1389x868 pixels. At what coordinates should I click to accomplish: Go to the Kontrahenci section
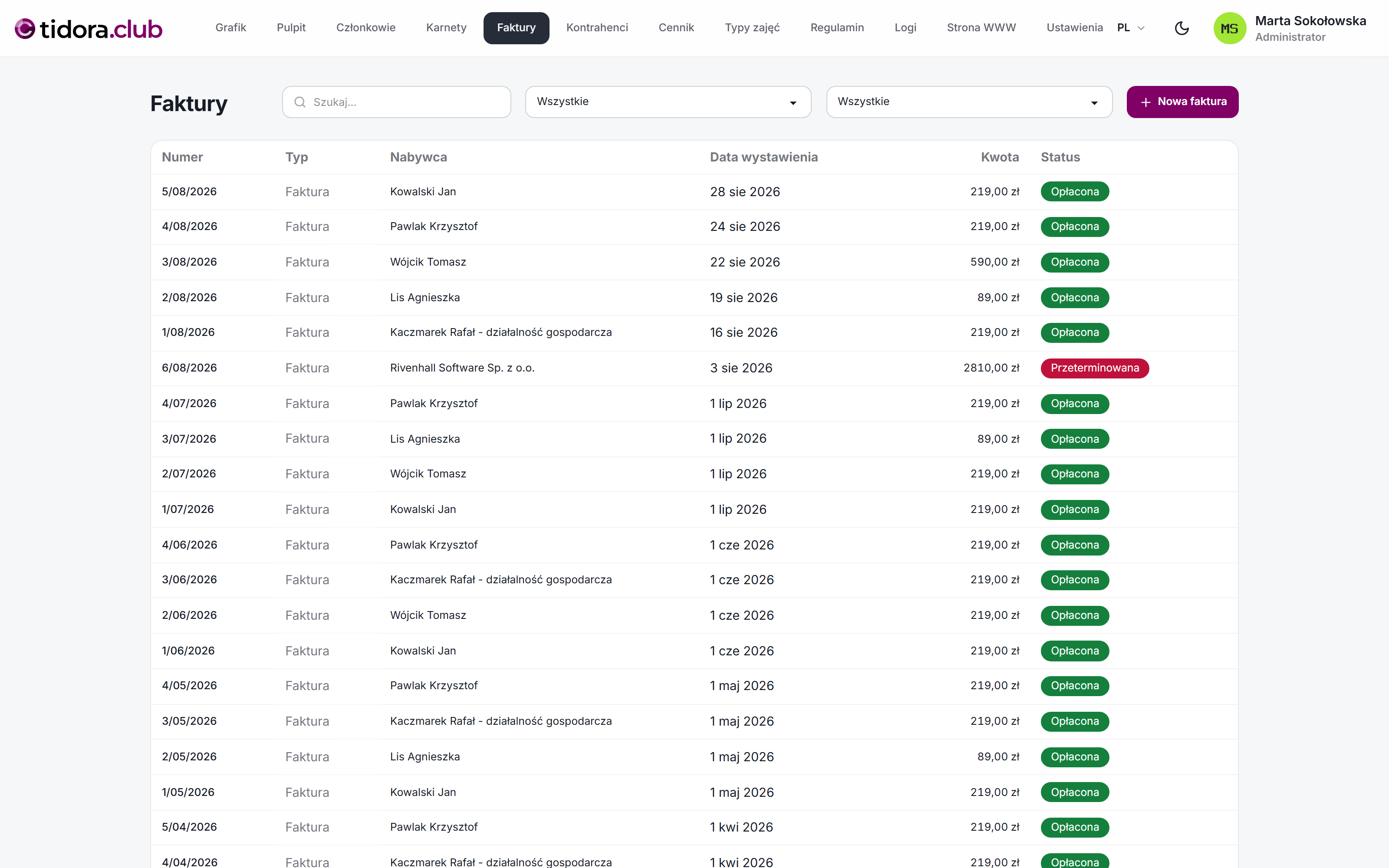pyautogui.click(x=597, y=27)
